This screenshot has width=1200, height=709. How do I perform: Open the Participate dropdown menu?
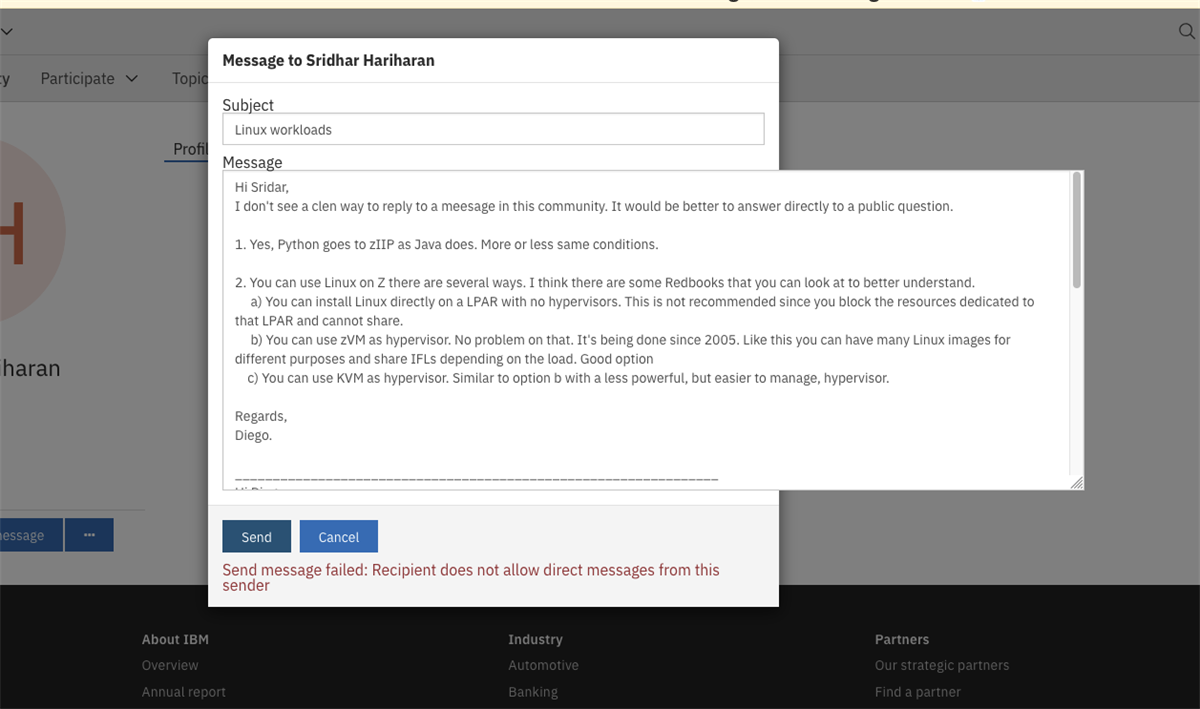point(89,78)
